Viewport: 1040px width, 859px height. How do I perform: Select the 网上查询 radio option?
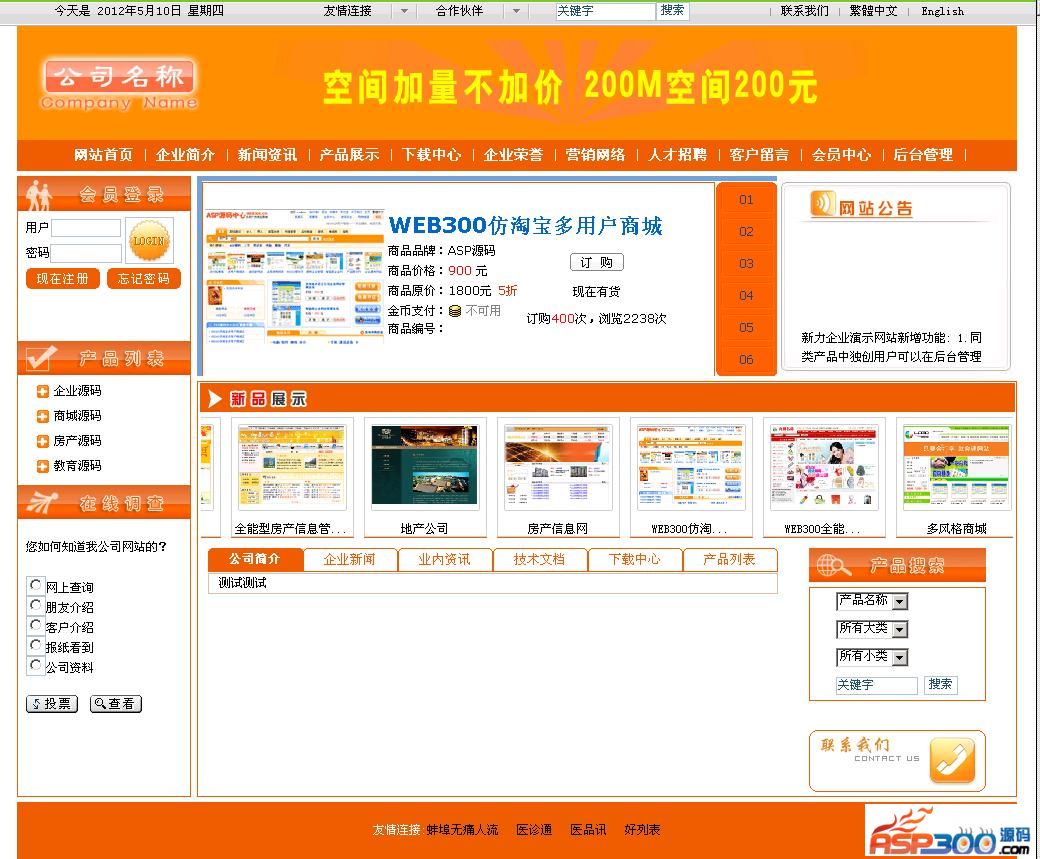pyautogui.click(x=36, y=585)
